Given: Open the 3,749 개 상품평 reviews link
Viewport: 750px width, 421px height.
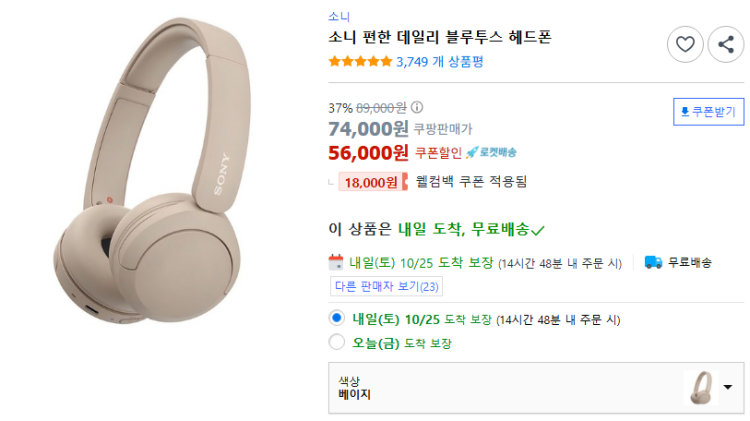Looking at the screenshot, I should (440, 61).
